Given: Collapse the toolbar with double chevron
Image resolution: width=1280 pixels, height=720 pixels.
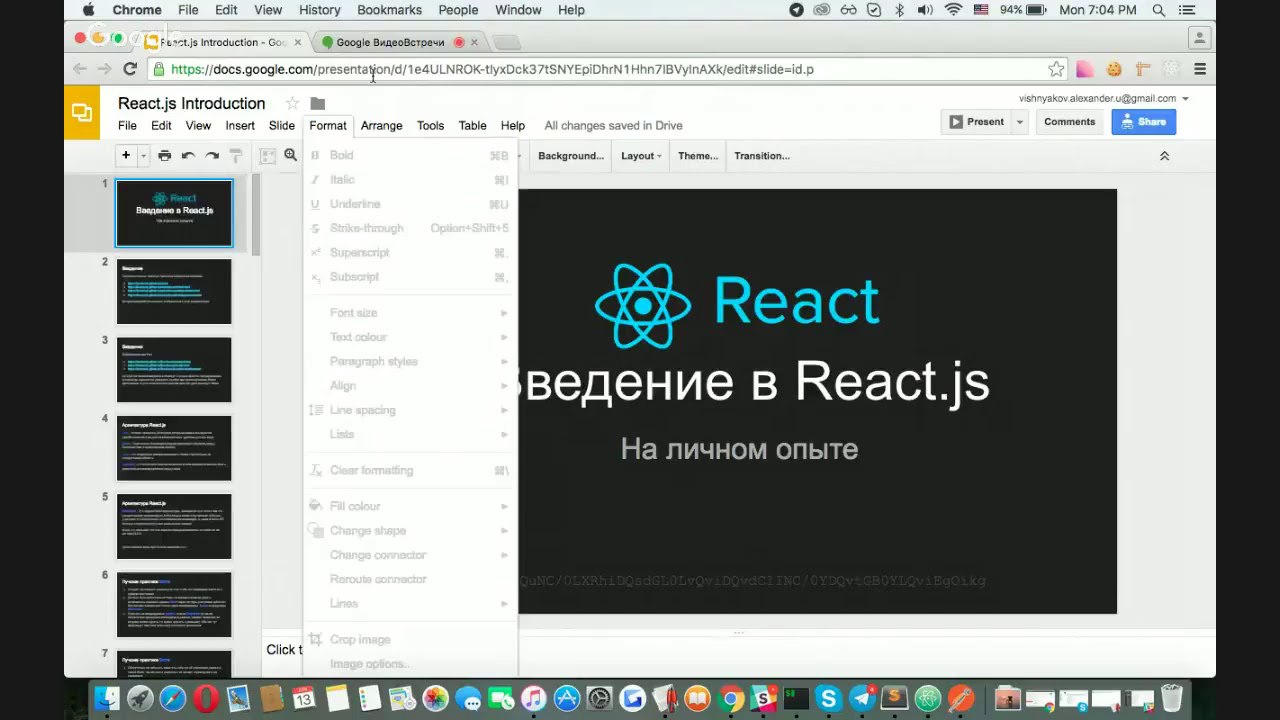Looking at the screenshot, I should tap(1164, 156).
